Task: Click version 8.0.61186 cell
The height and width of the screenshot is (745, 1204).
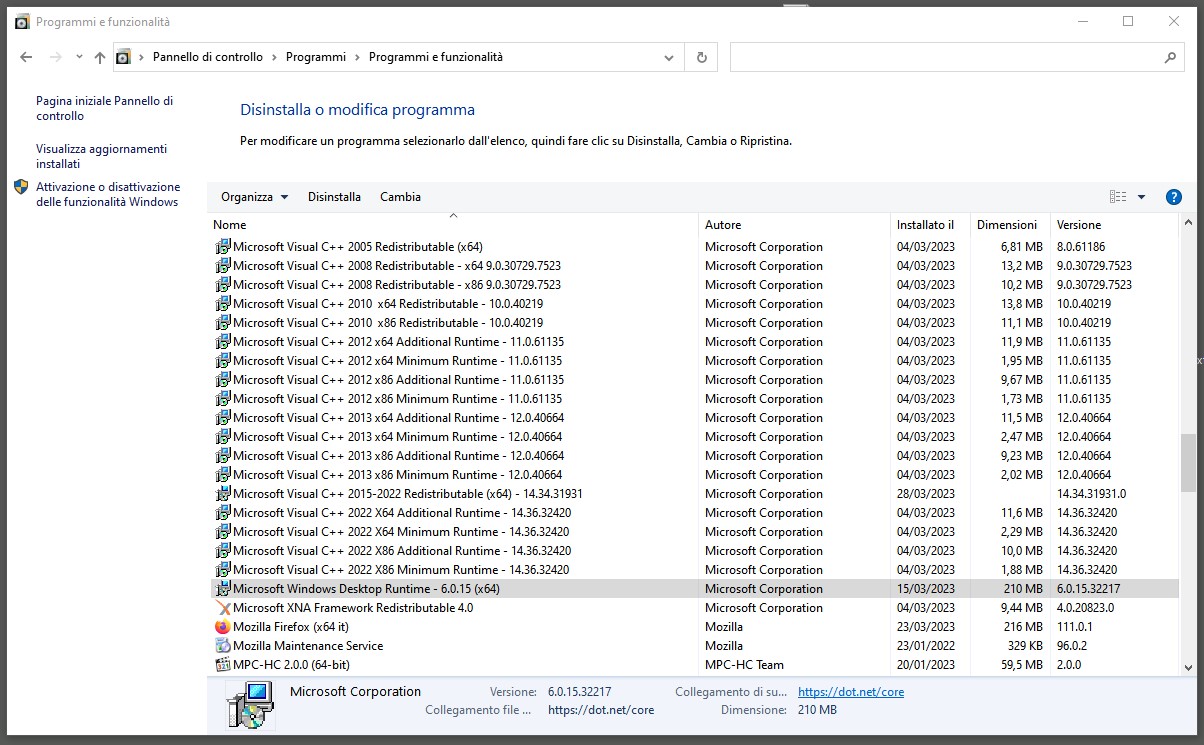Action: [1081, 247]
